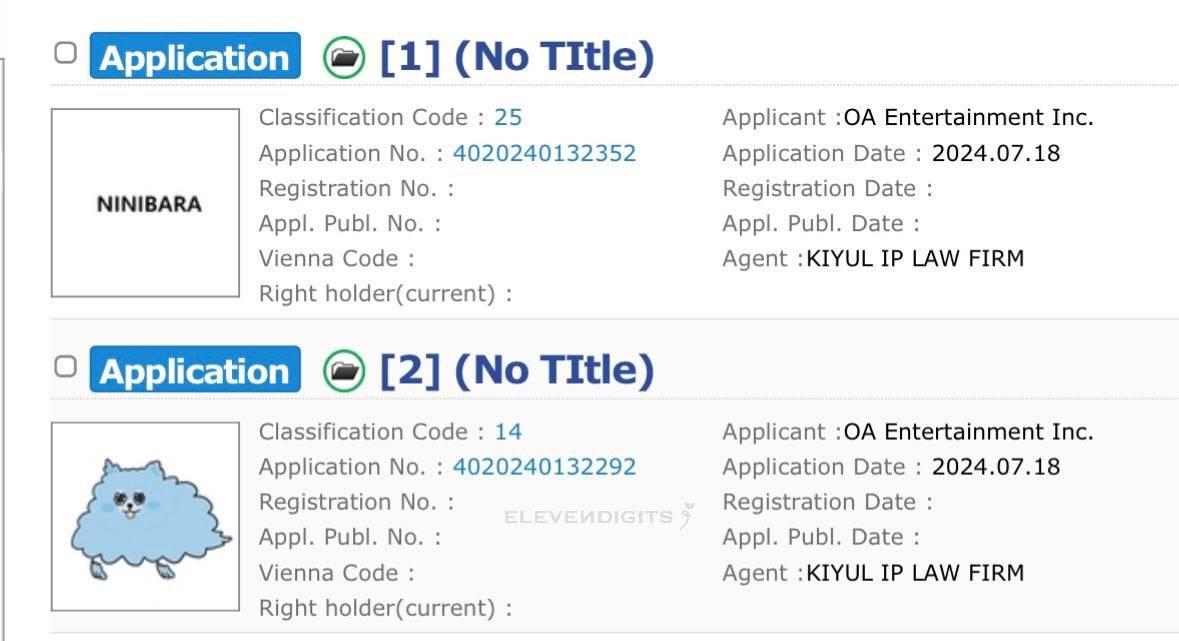Open result title [2] (No Title)

point(517,371)
